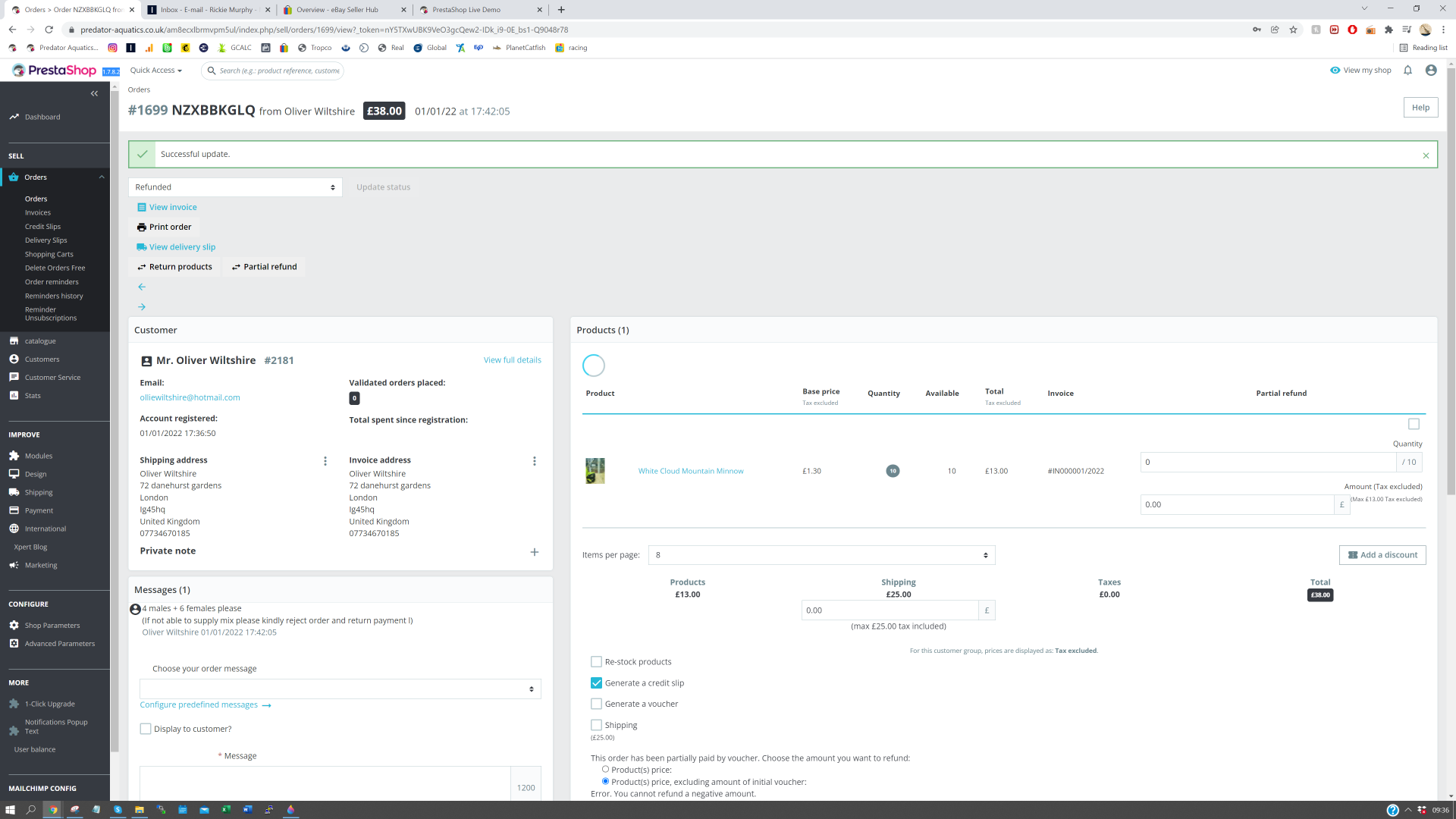The width and height of the screenshot is (1456, 819).
Task: Open shipping address three-dot menu
Action: 325,461
